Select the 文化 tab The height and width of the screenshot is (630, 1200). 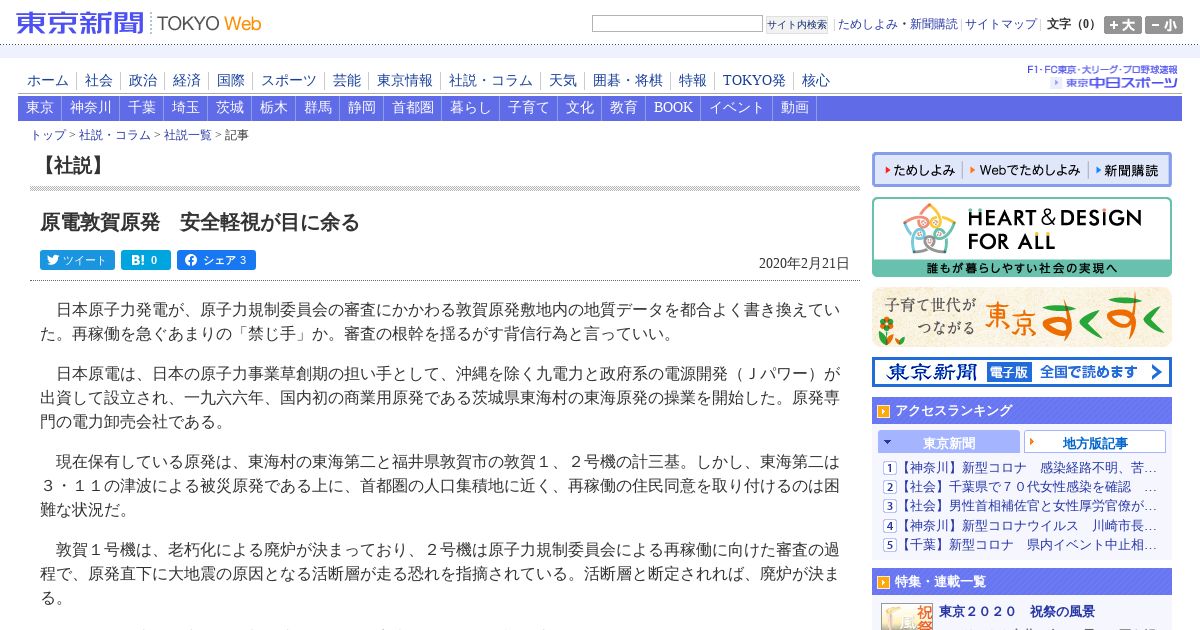click(580, 108)
